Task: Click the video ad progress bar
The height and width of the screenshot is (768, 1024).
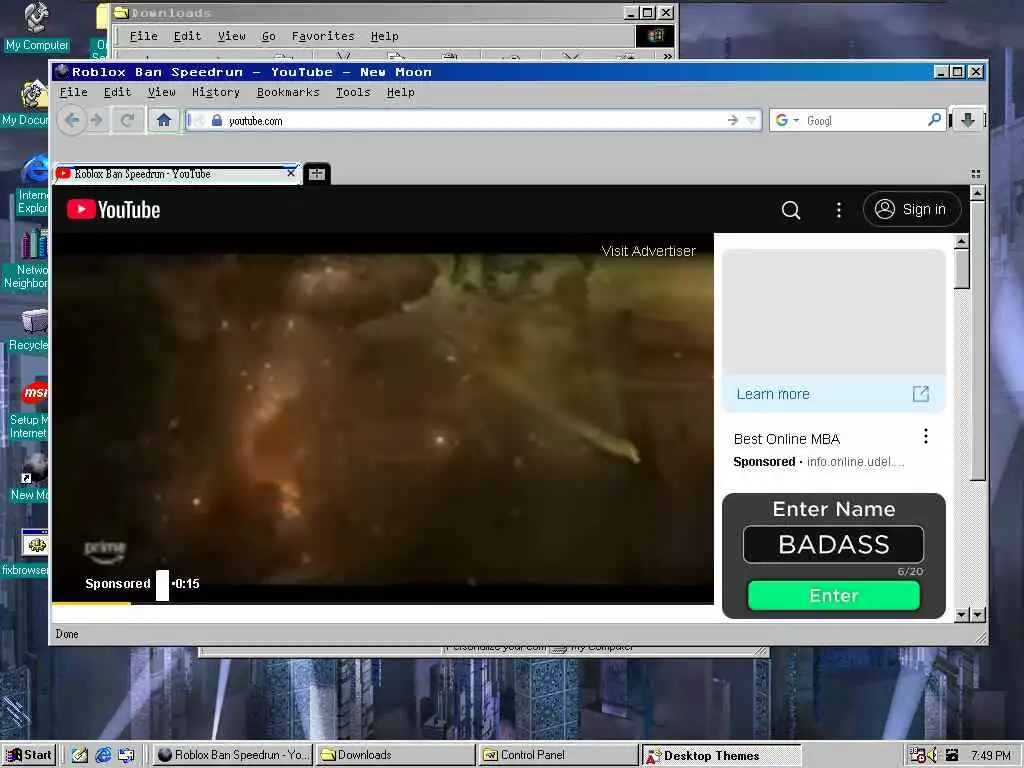Action: 383,603
